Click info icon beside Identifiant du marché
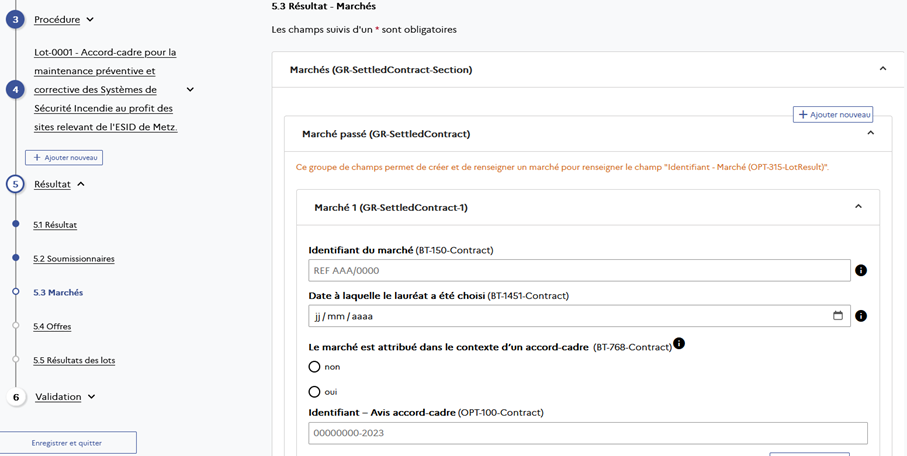This screenshot has width=907, height=456. pyautogui.click(x=861, y=270)
